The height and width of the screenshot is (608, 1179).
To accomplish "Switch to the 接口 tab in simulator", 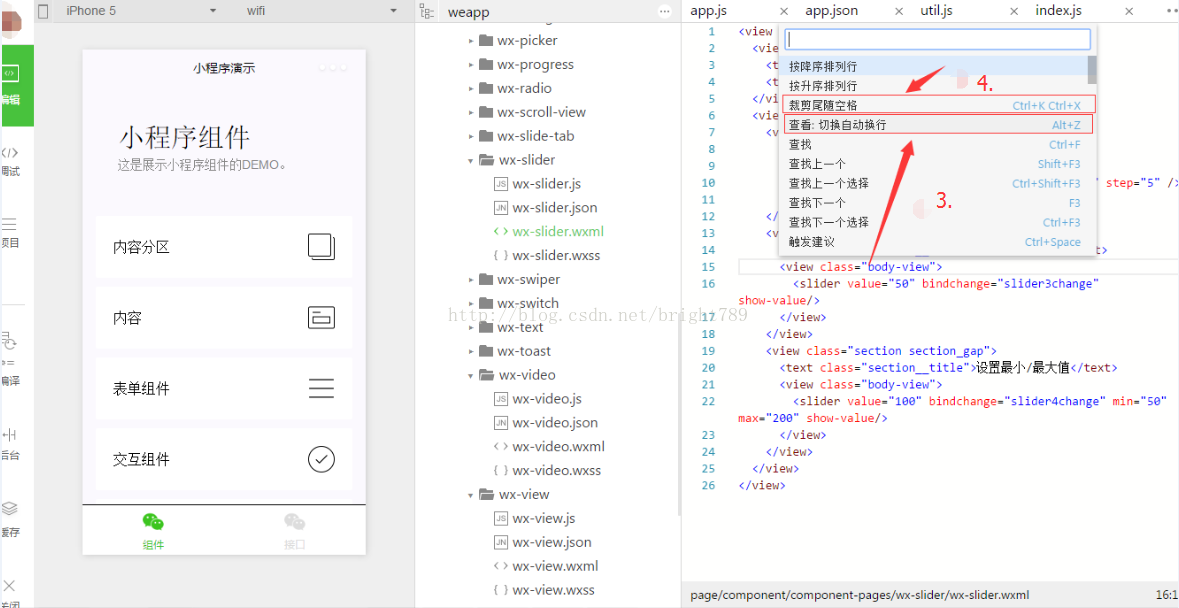I will coord(295,532).
